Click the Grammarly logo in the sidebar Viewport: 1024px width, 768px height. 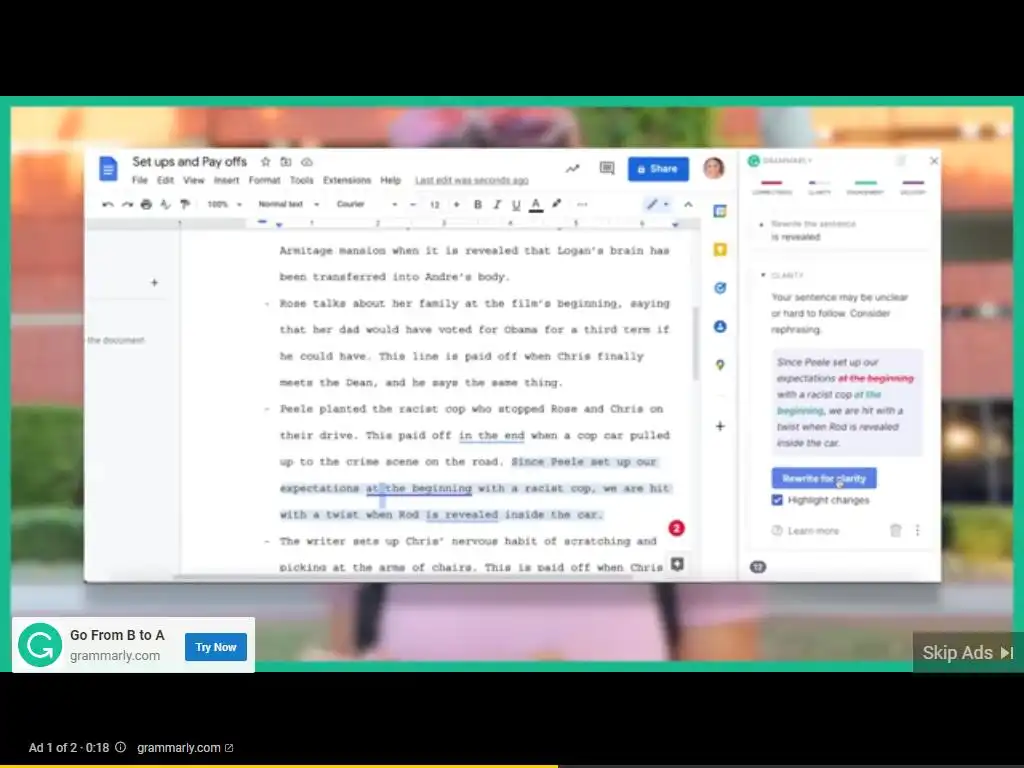click(x=754, y=161)
